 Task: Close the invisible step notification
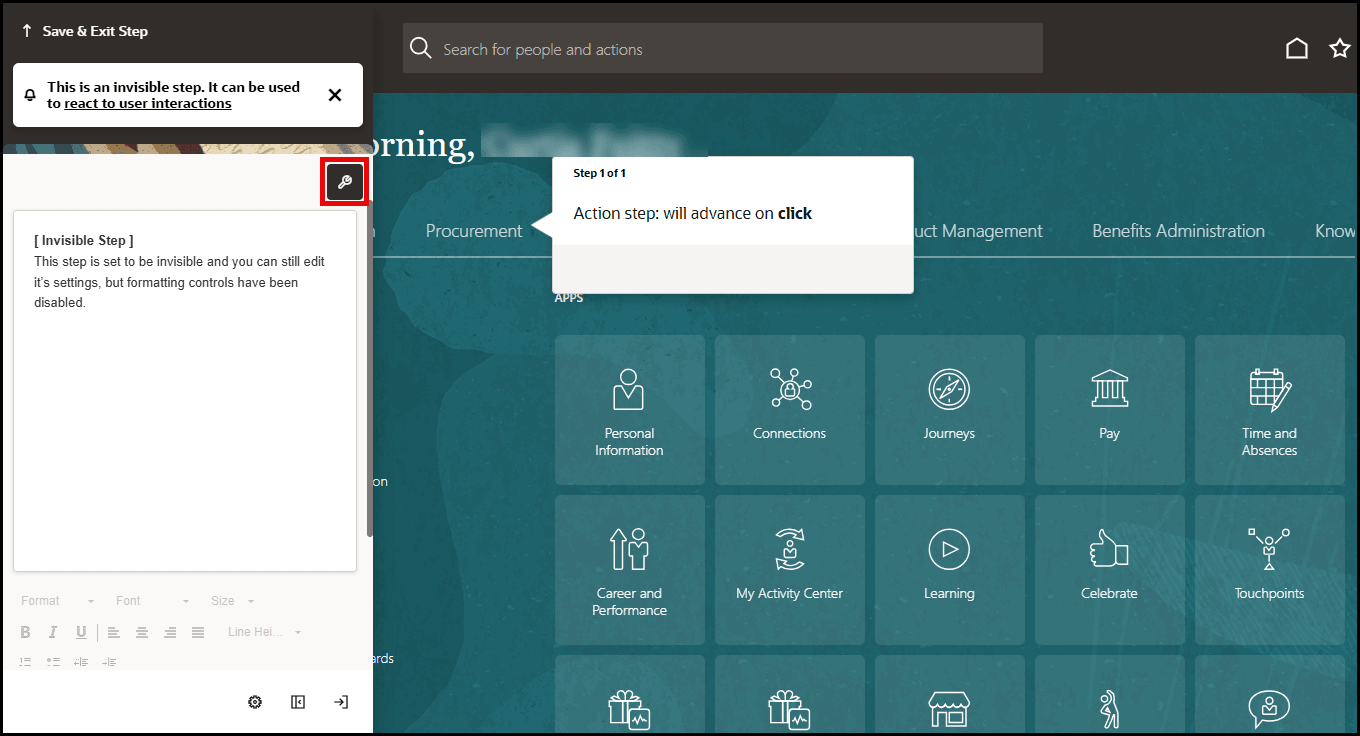(x=335, y=95)
